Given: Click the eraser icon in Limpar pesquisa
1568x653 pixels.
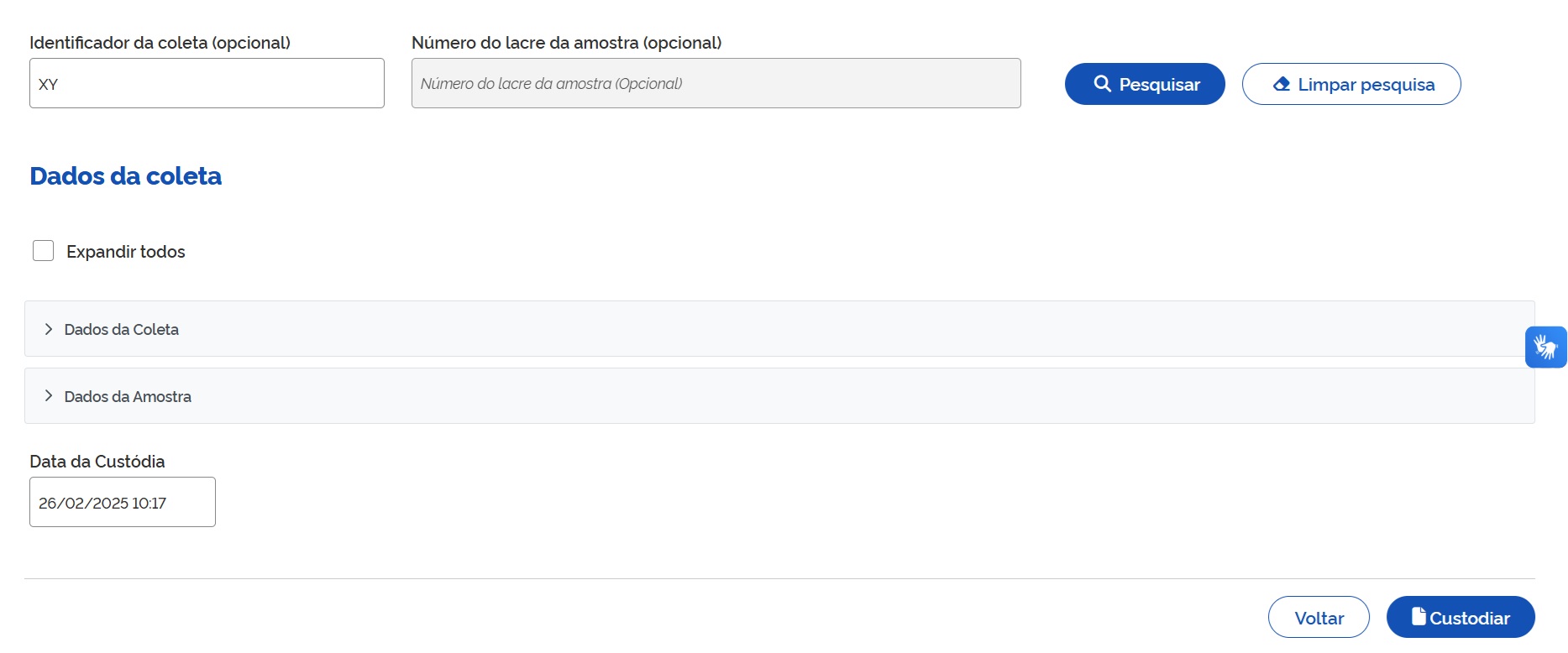Looking at the screenshot, I should 1282,84.
